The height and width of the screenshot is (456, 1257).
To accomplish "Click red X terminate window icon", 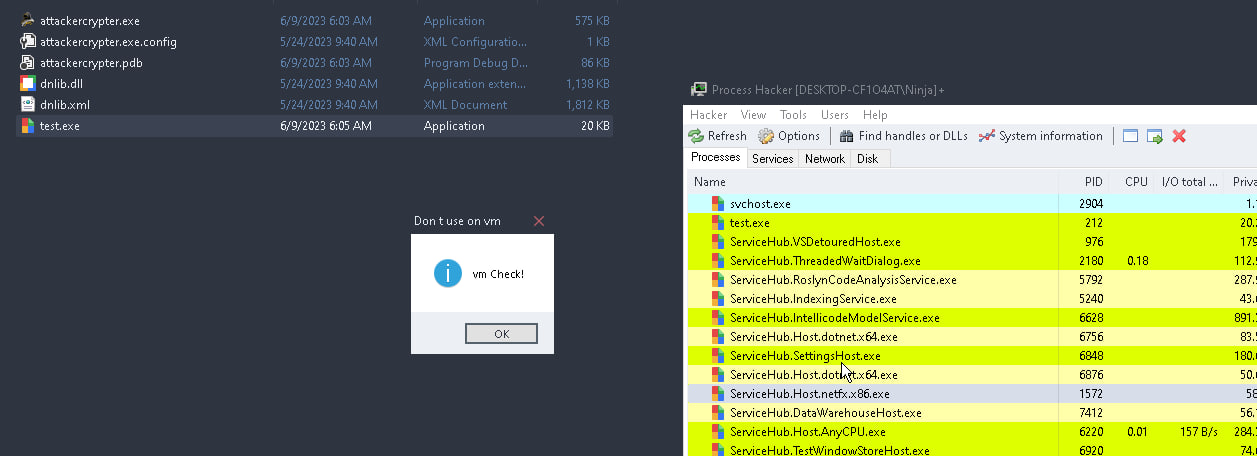I will coord(1179,136).
